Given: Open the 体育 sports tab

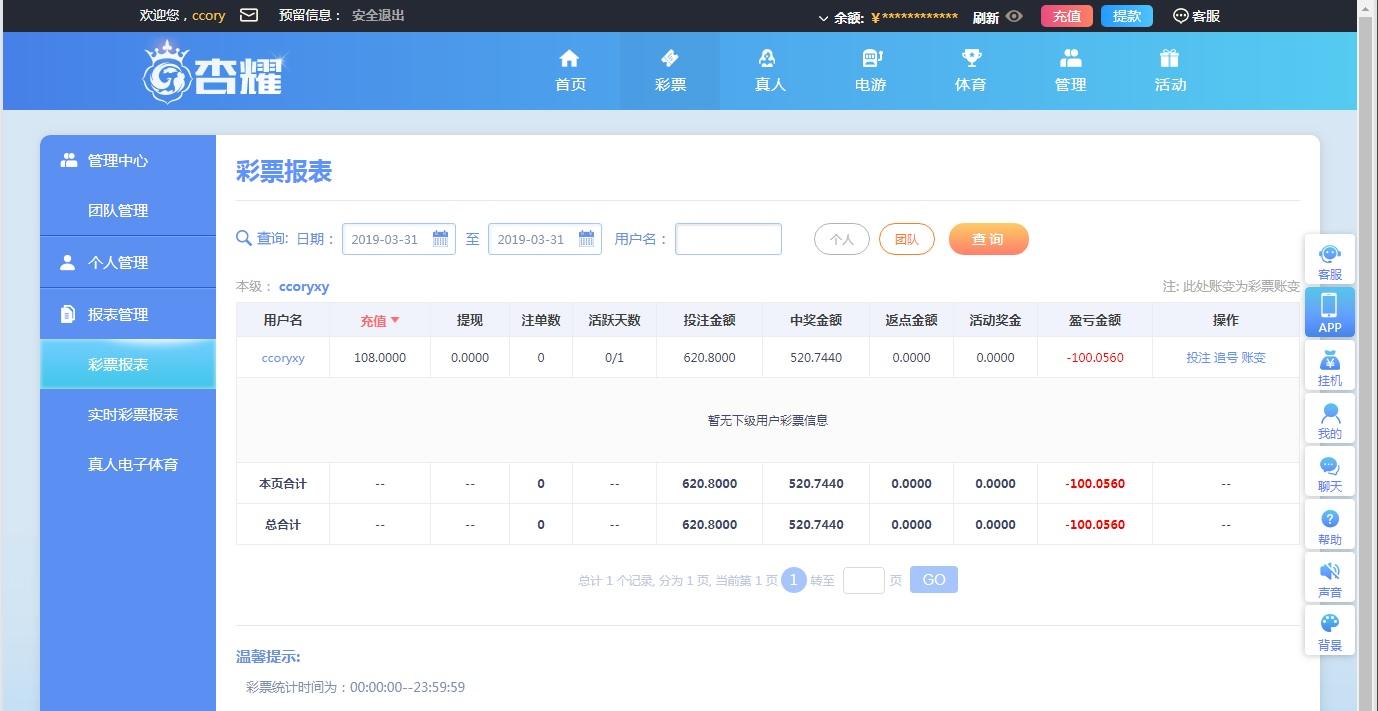Looking at the screenshot, I should click(970, 71).
